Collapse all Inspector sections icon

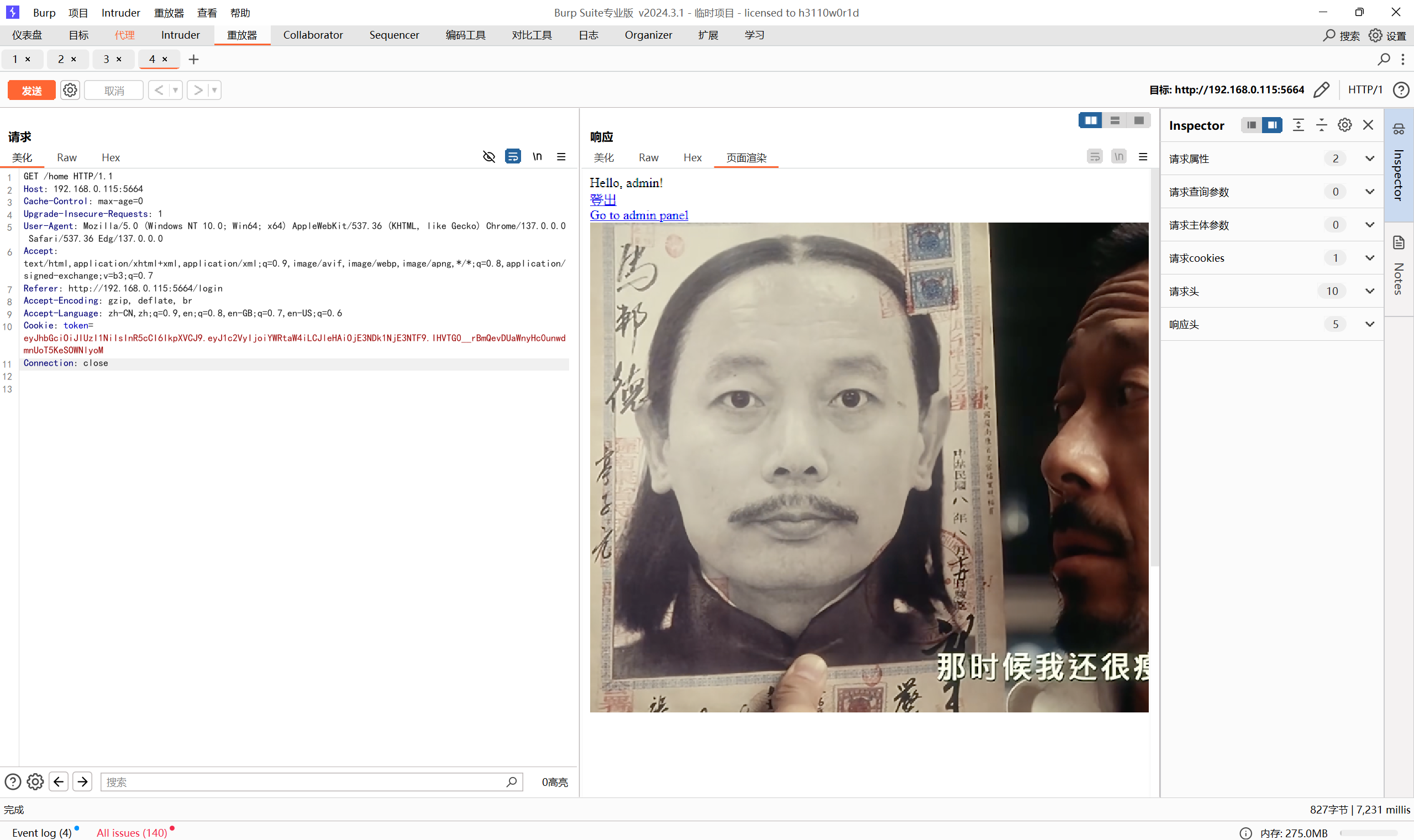(x=1321, y=125)
